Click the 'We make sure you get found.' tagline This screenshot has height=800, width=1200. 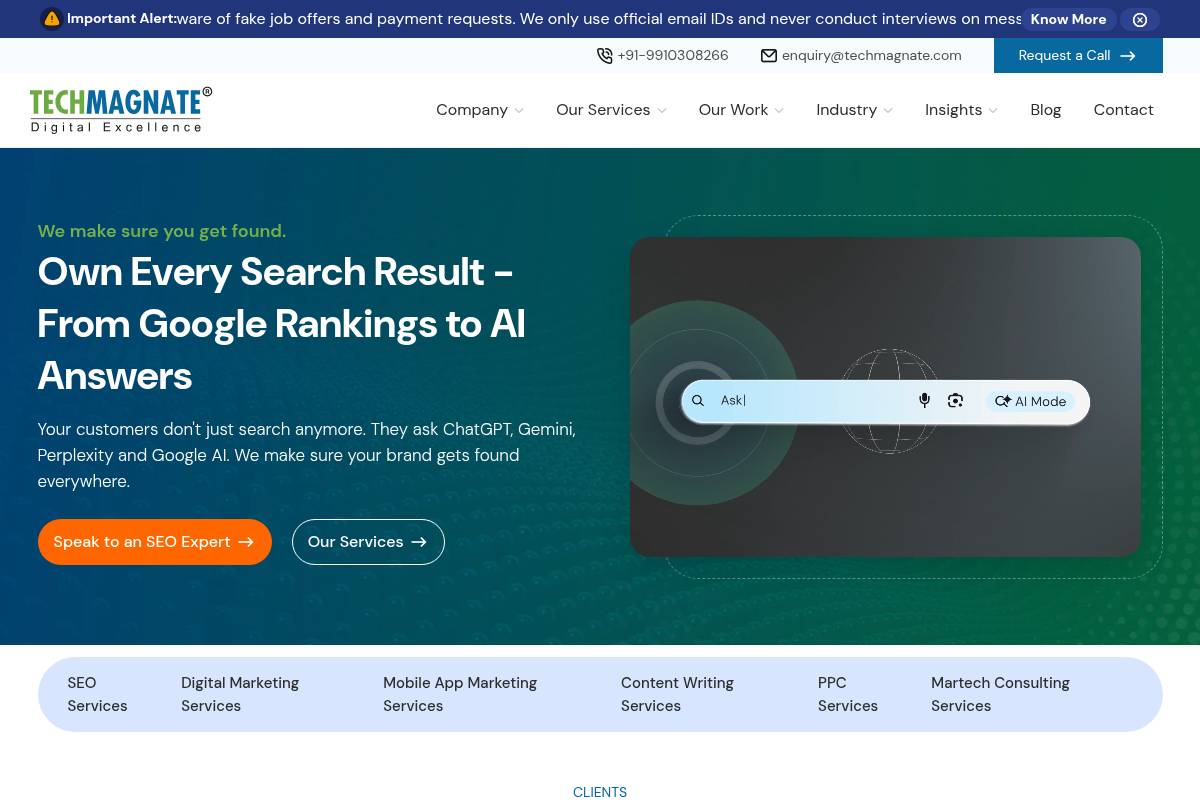[x=162, y=231]
